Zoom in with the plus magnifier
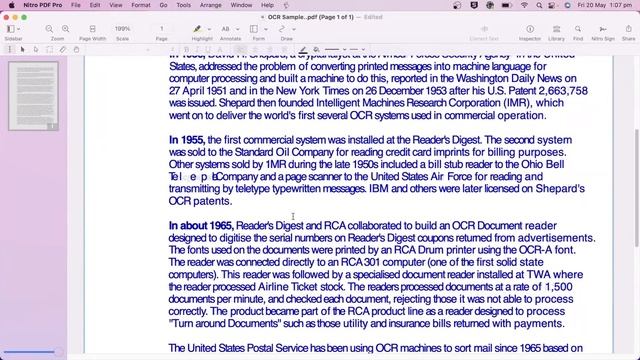Screen dimensions: 640x360 coord(66,29)
